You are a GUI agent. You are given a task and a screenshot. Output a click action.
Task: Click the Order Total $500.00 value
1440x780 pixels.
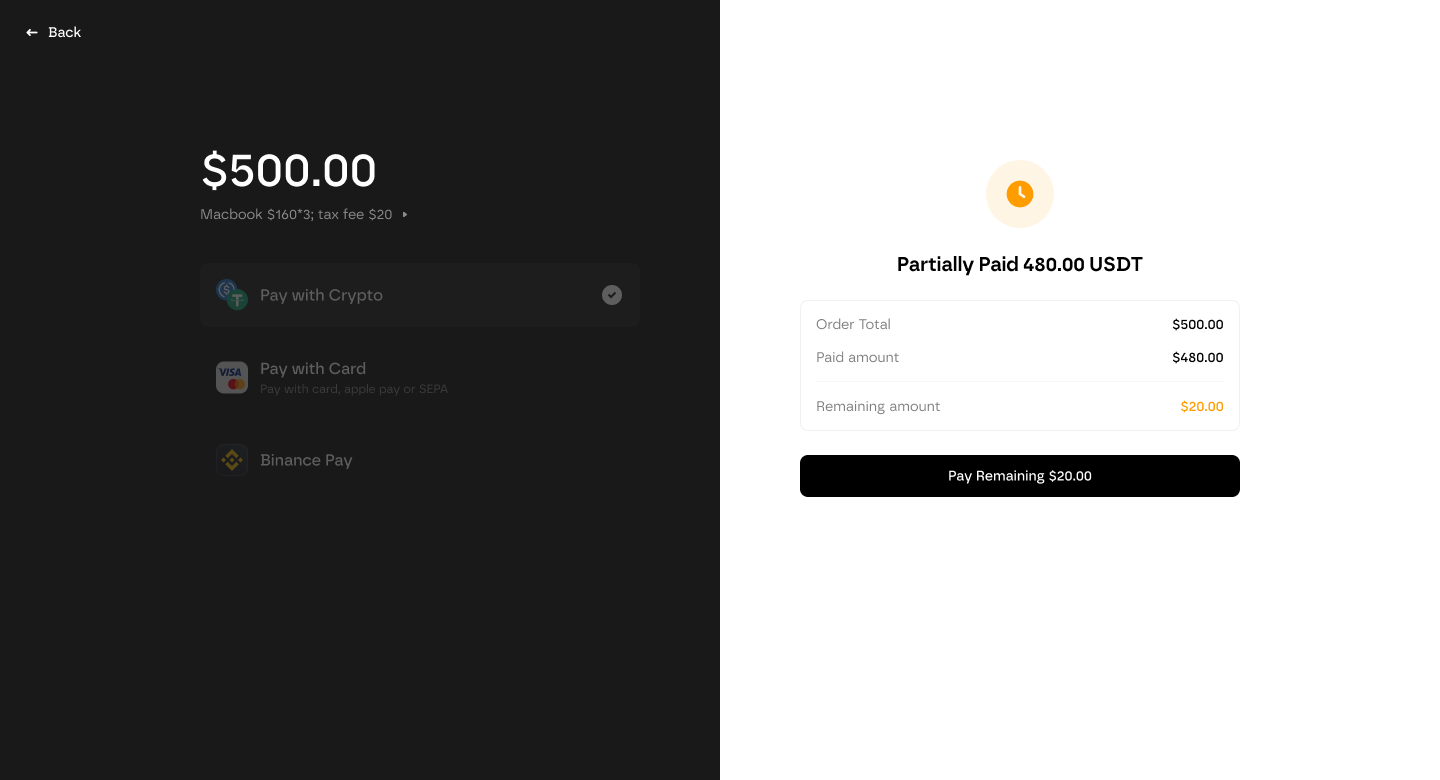pos(1198,325)
